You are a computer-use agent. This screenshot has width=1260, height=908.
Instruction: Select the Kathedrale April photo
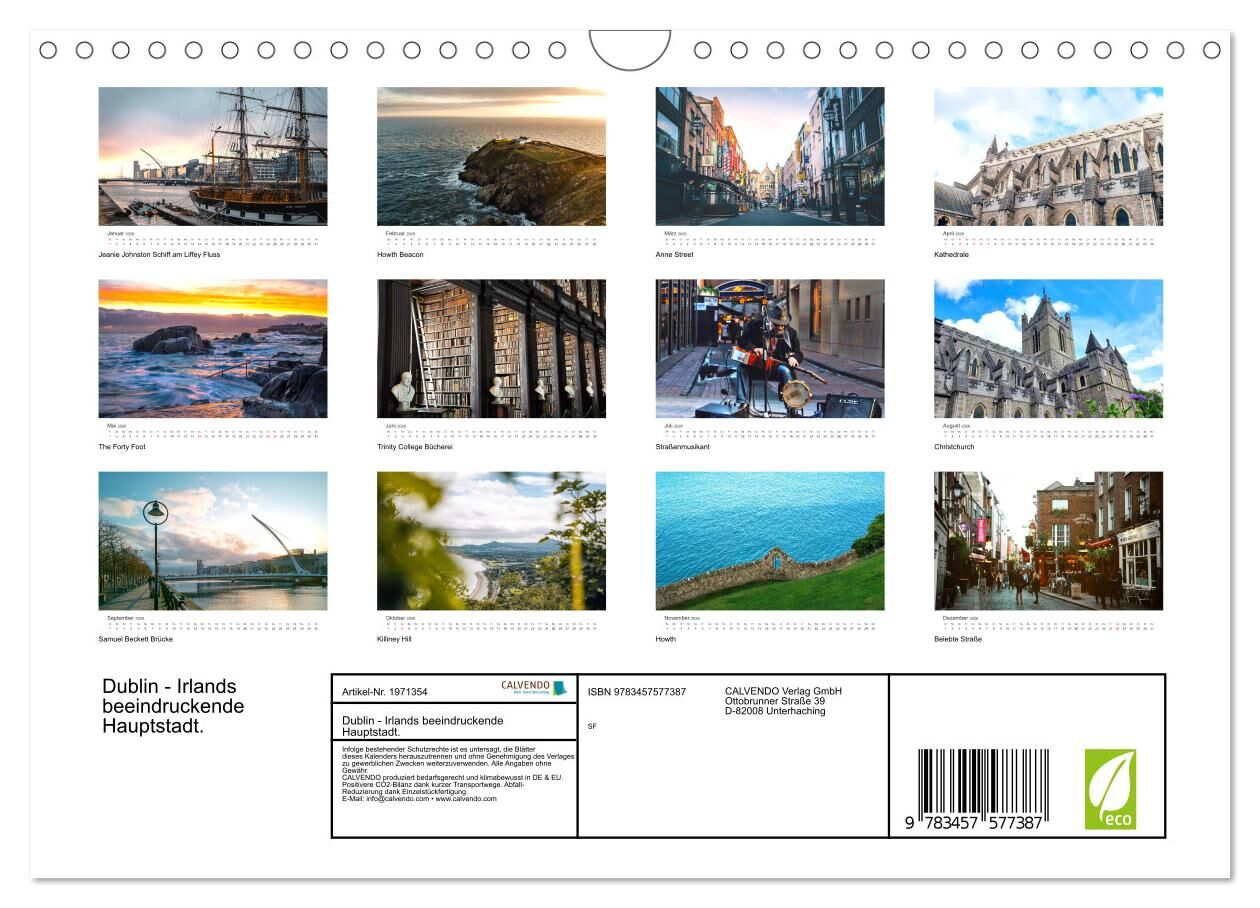pos(1048,156)
